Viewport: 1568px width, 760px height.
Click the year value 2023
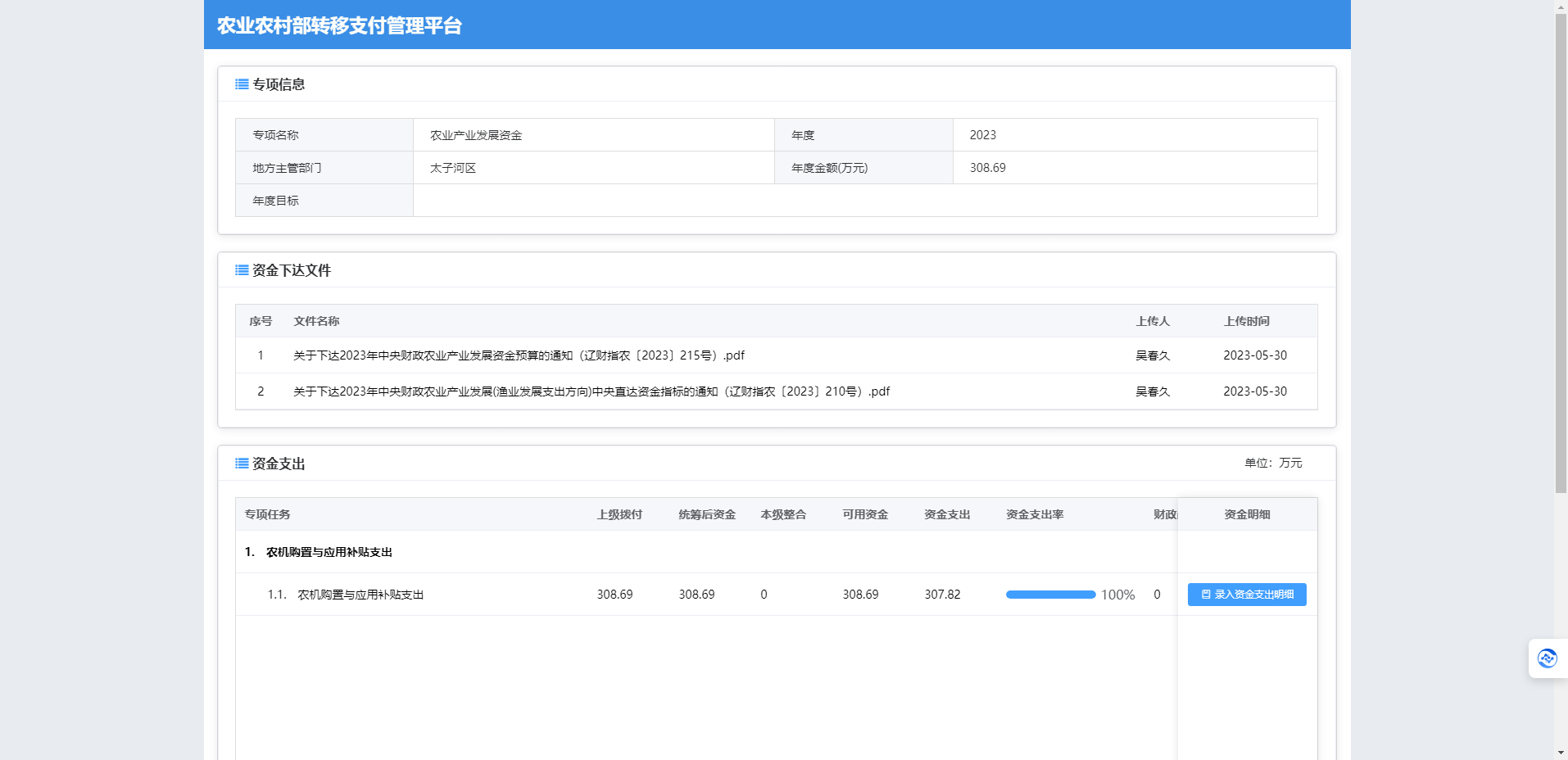(983, 135)
